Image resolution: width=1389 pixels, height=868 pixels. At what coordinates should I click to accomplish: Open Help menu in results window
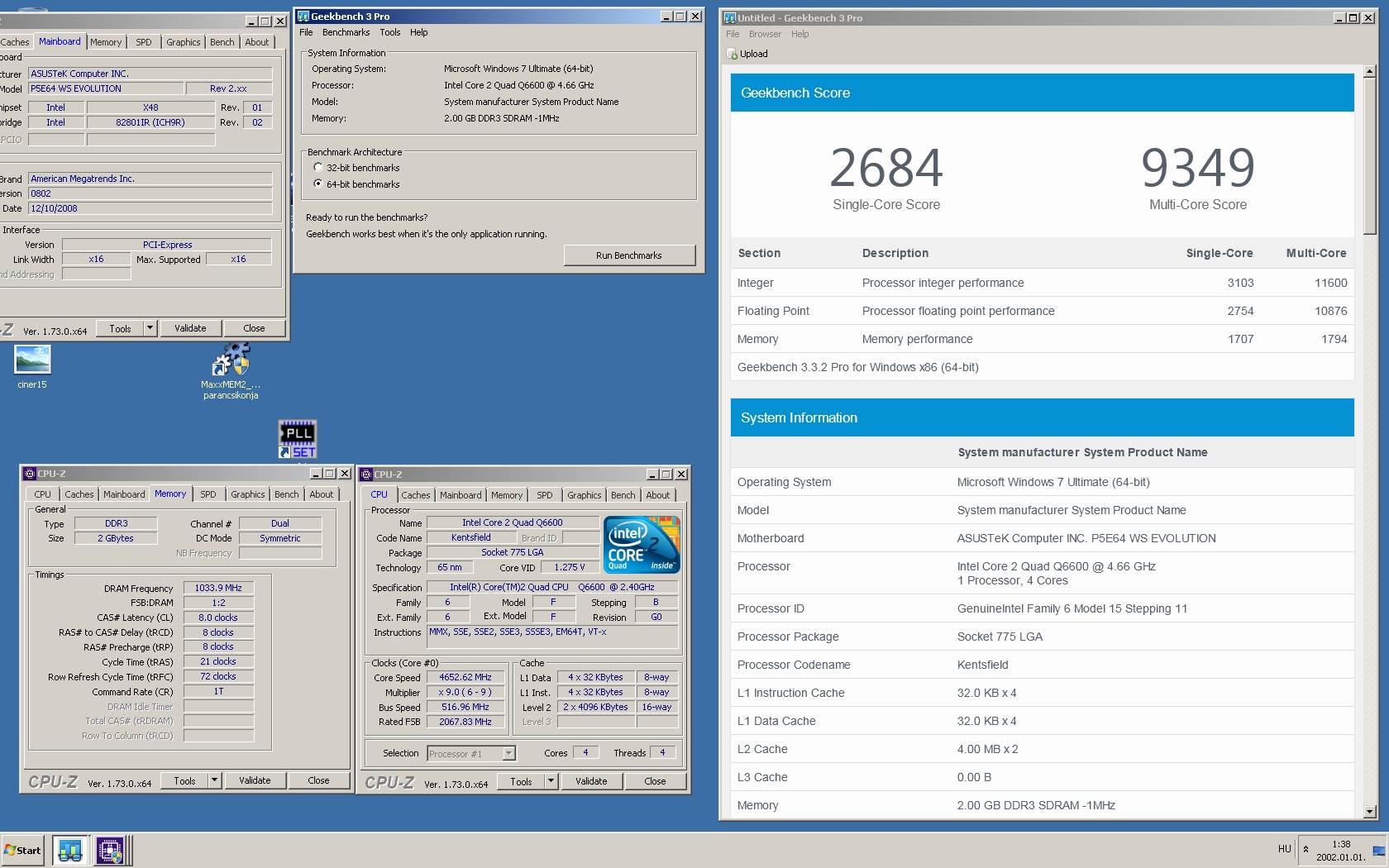click(800, 35)
